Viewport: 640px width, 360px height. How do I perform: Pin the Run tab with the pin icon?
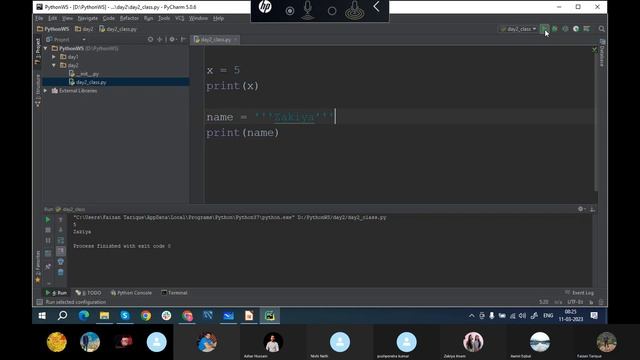coord(48,266)
